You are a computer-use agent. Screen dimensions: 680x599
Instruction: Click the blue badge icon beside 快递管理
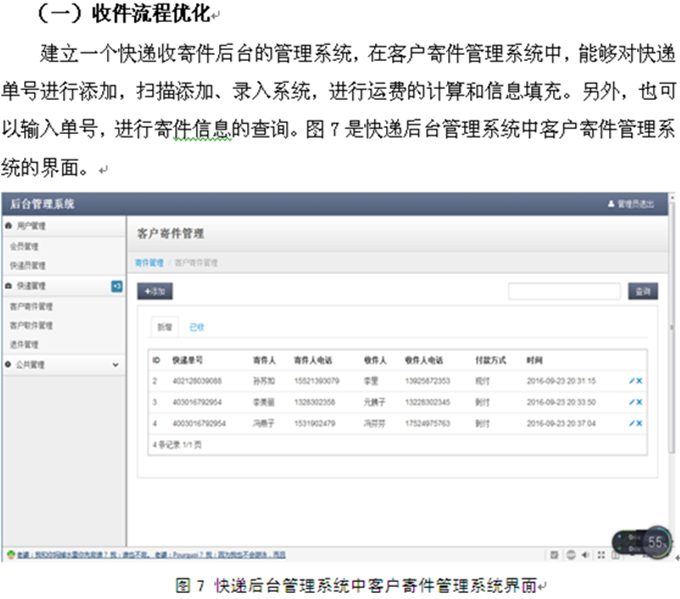(117, 287)
